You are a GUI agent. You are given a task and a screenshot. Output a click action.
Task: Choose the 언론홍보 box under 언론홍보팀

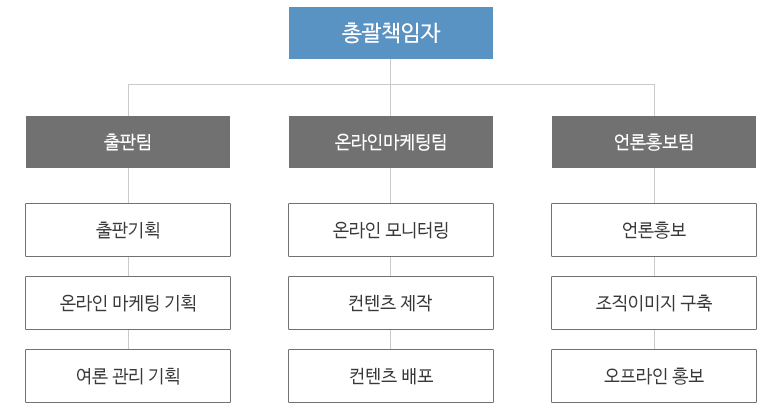653,230
